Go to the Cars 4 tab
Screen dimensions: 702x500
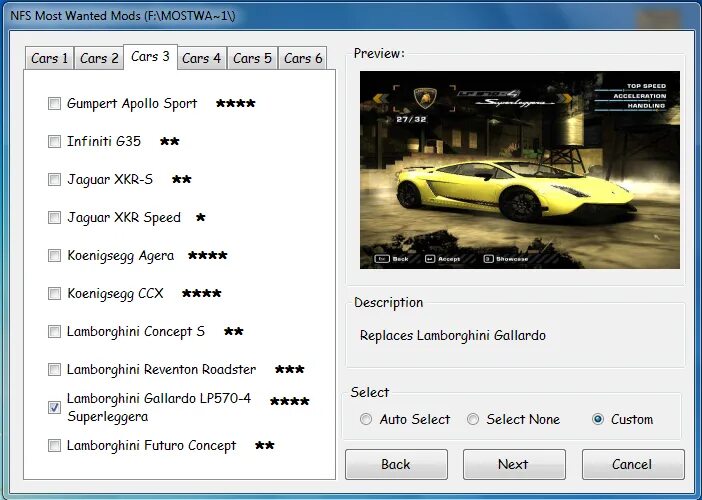(x=201, y=58)
